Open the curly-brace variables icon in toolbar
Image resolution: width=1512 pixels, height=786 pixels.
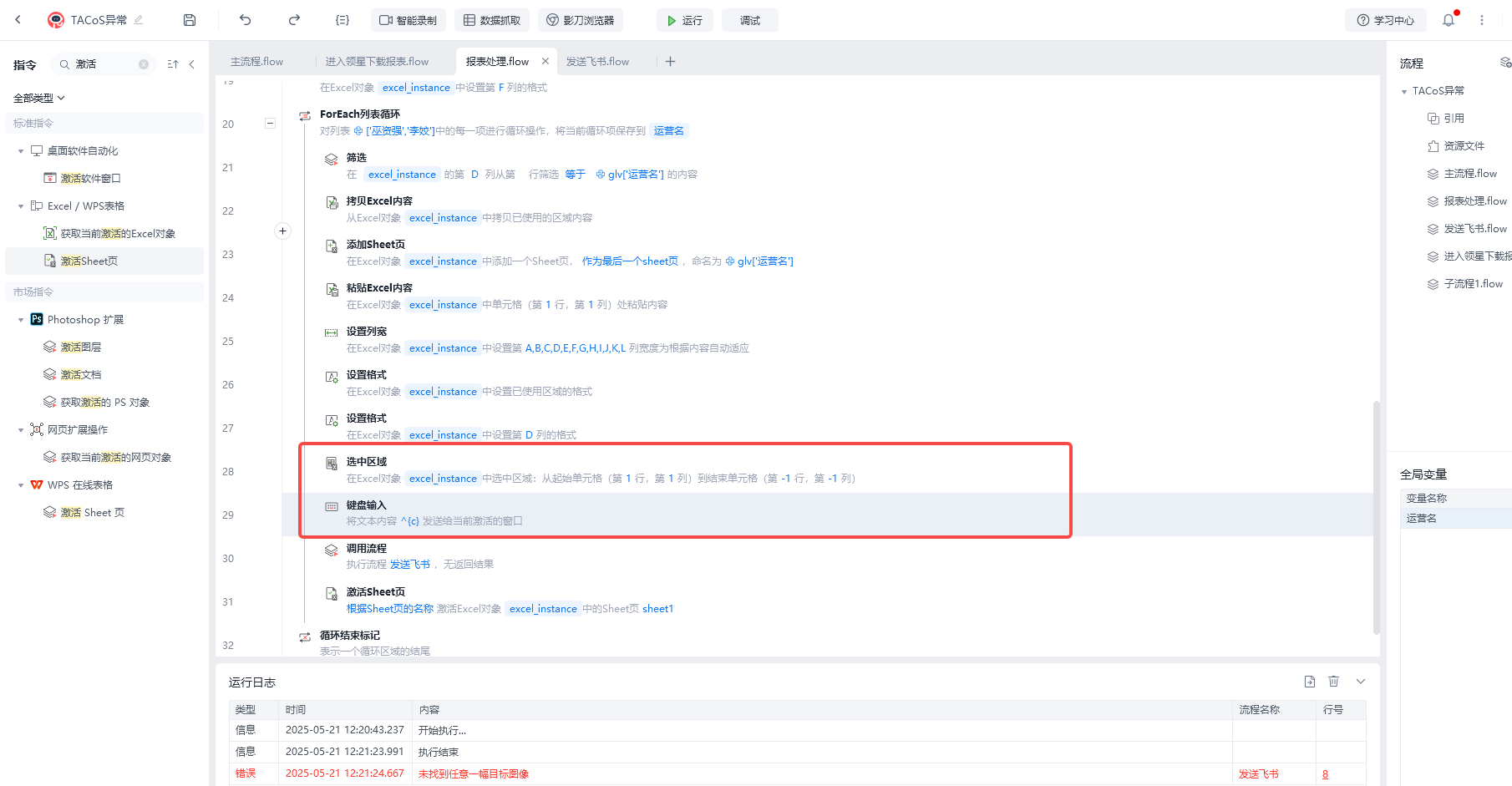342,20
